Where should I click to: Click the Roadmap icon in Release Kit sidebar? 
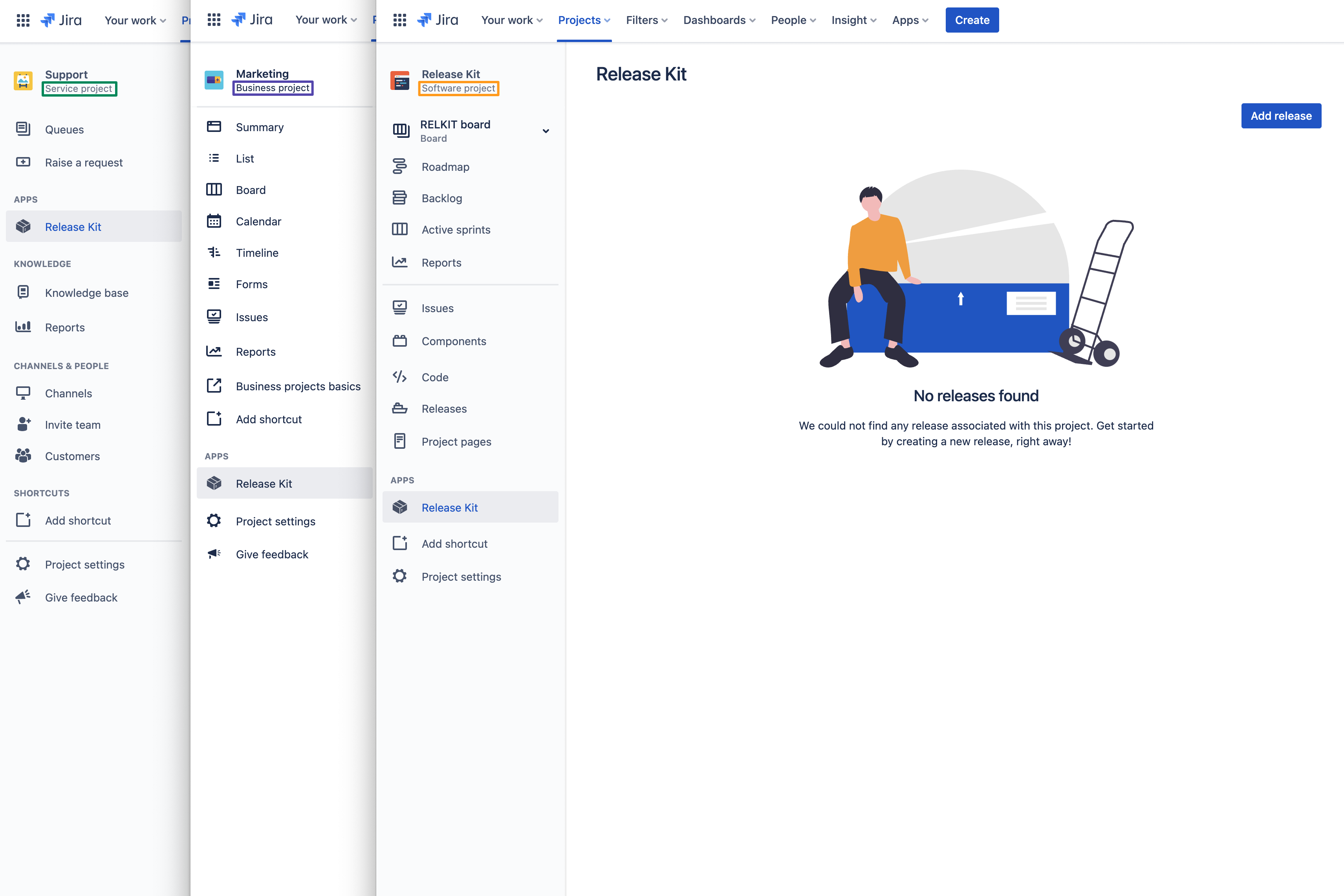pos(399,166)
